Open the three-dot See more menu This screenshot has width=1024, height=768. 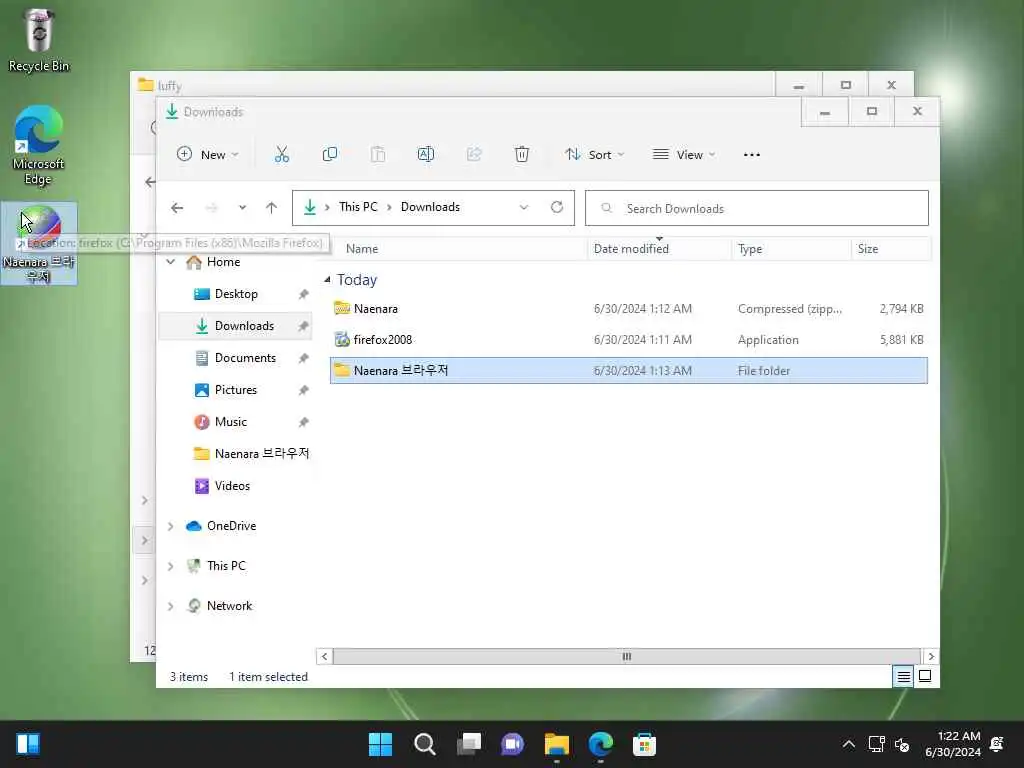[x=752, y=155]
